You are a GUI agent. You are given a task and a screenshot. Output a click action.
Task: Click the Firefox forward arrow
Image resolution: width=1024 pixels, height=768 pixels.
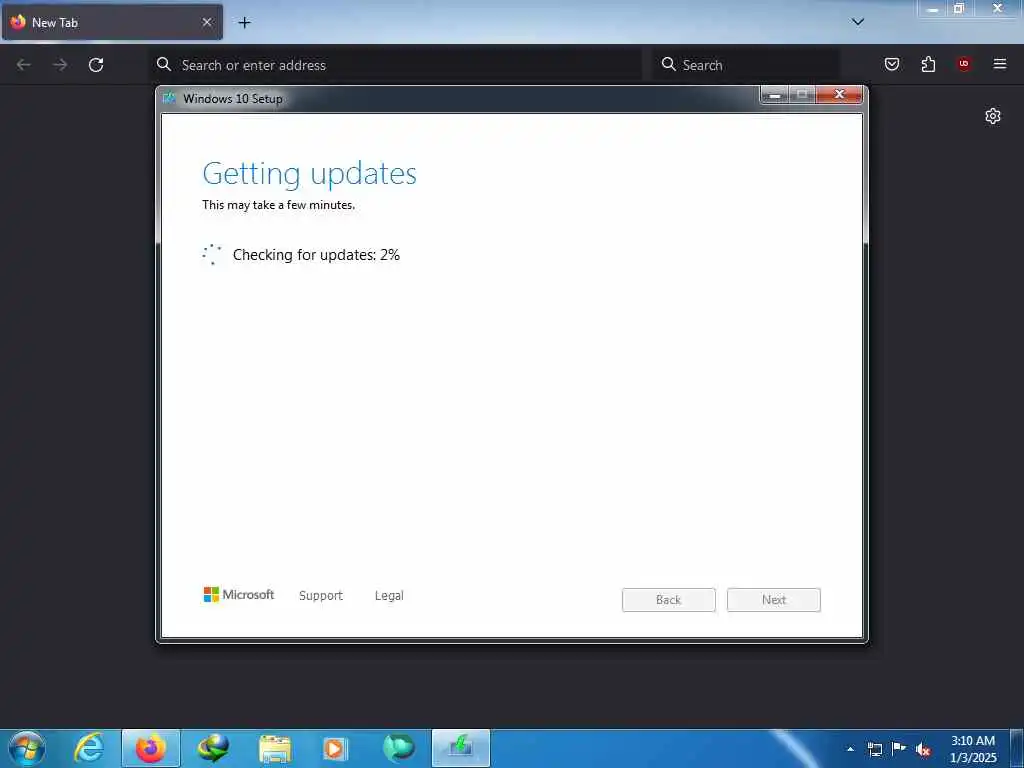pos(60,65)
